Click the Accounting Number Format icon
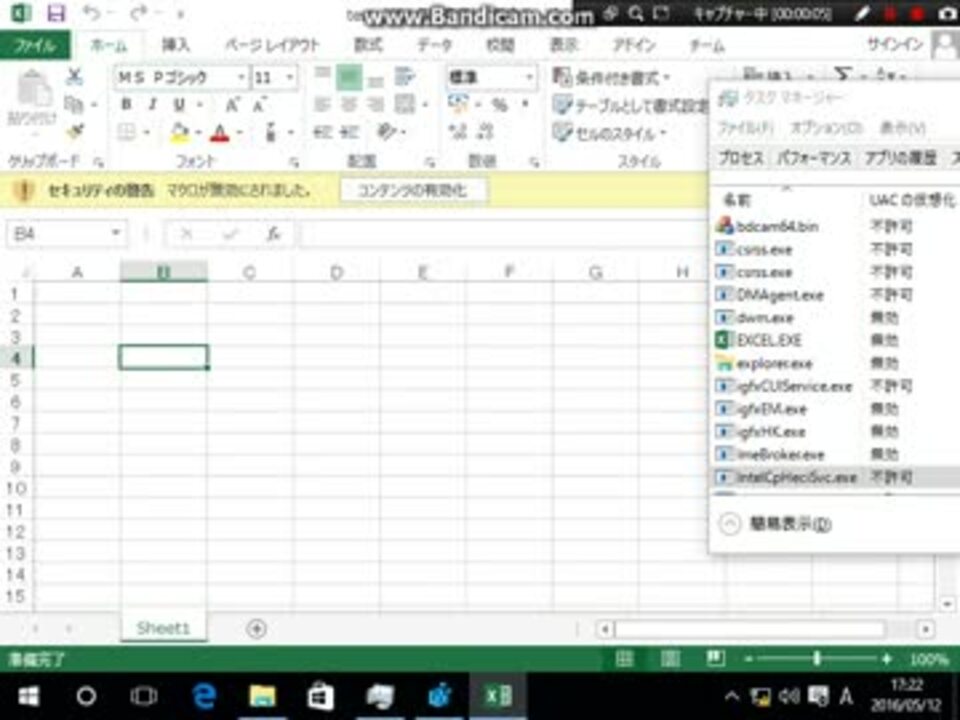Image resolution: width=960 pixels, height=720 pixels. (458, 104)
